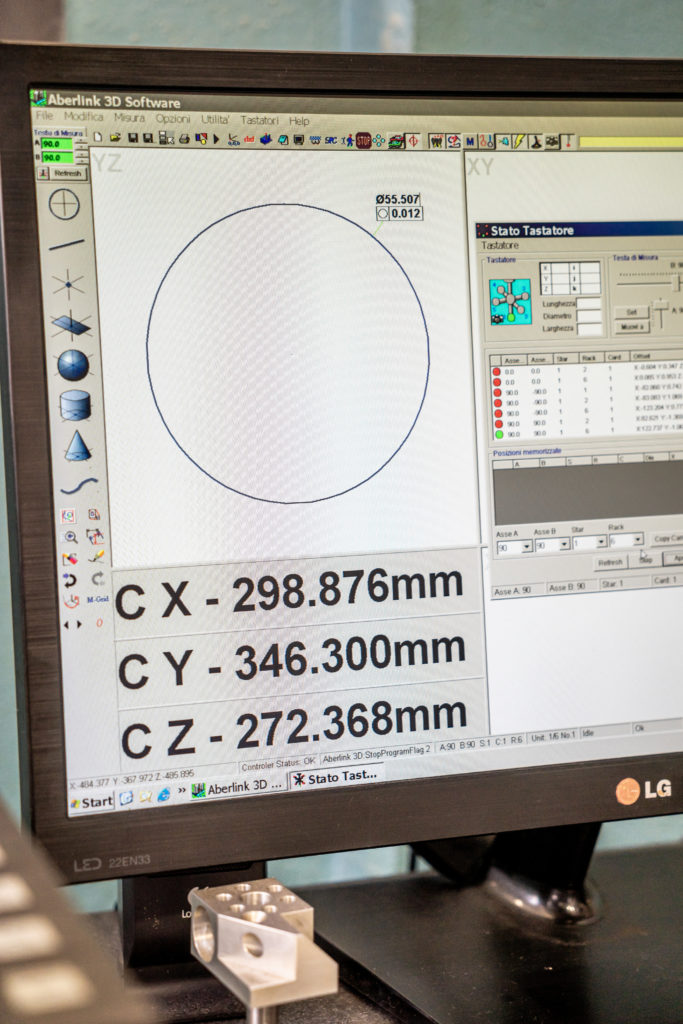The width and height of the screenshot is (683, 1024).
Task: Select the Cone measure tool
Action: [78, 446]
